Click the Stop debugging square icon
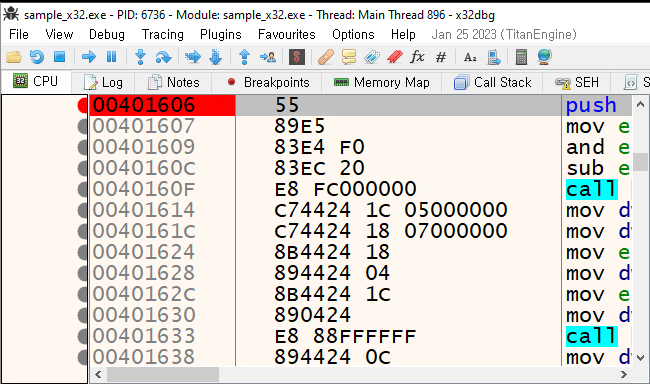650x384 pixels. 60,57
